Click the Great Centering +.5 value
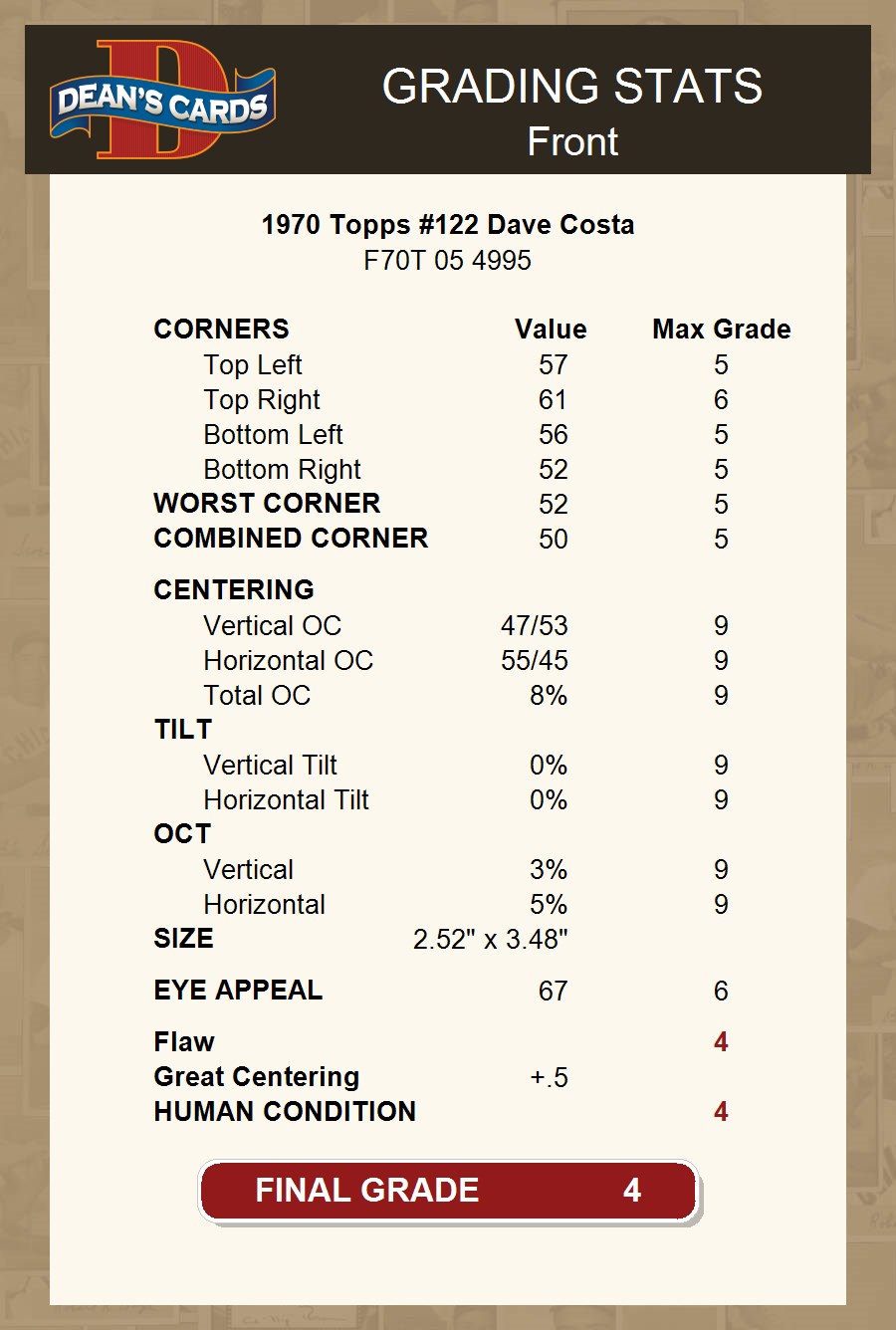 (x=549, y=1077)
